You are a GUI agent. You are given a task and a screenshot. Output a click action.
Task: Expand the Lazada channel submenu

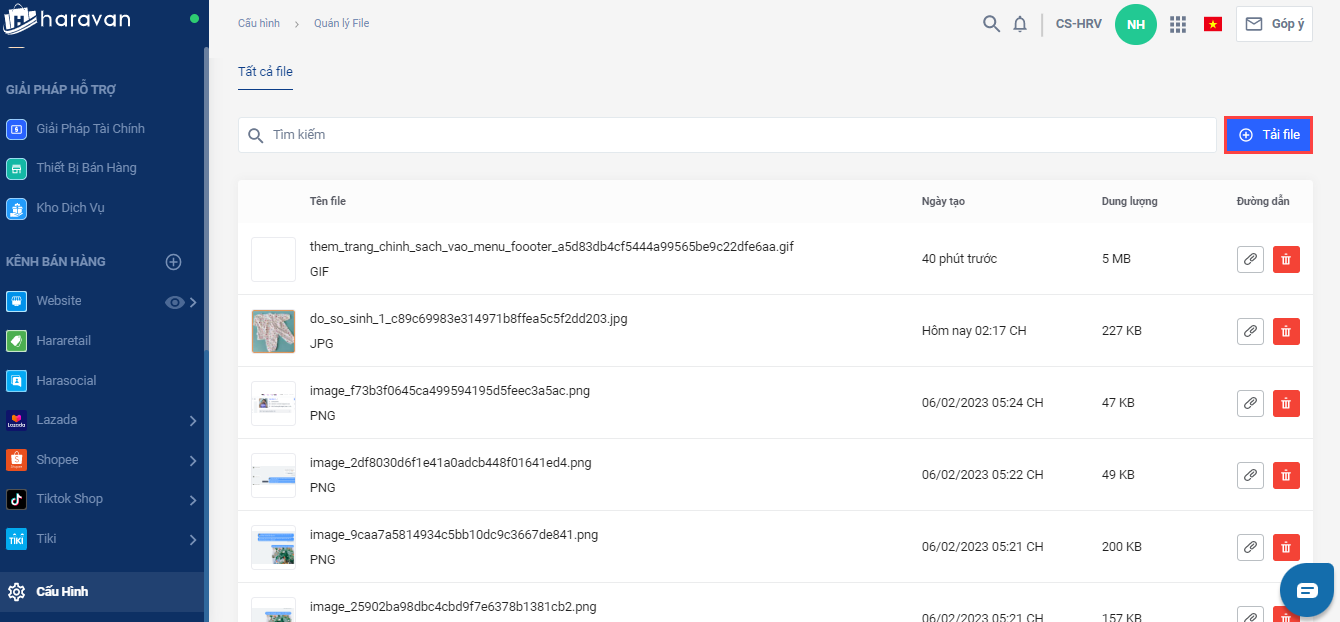(193, 421)
